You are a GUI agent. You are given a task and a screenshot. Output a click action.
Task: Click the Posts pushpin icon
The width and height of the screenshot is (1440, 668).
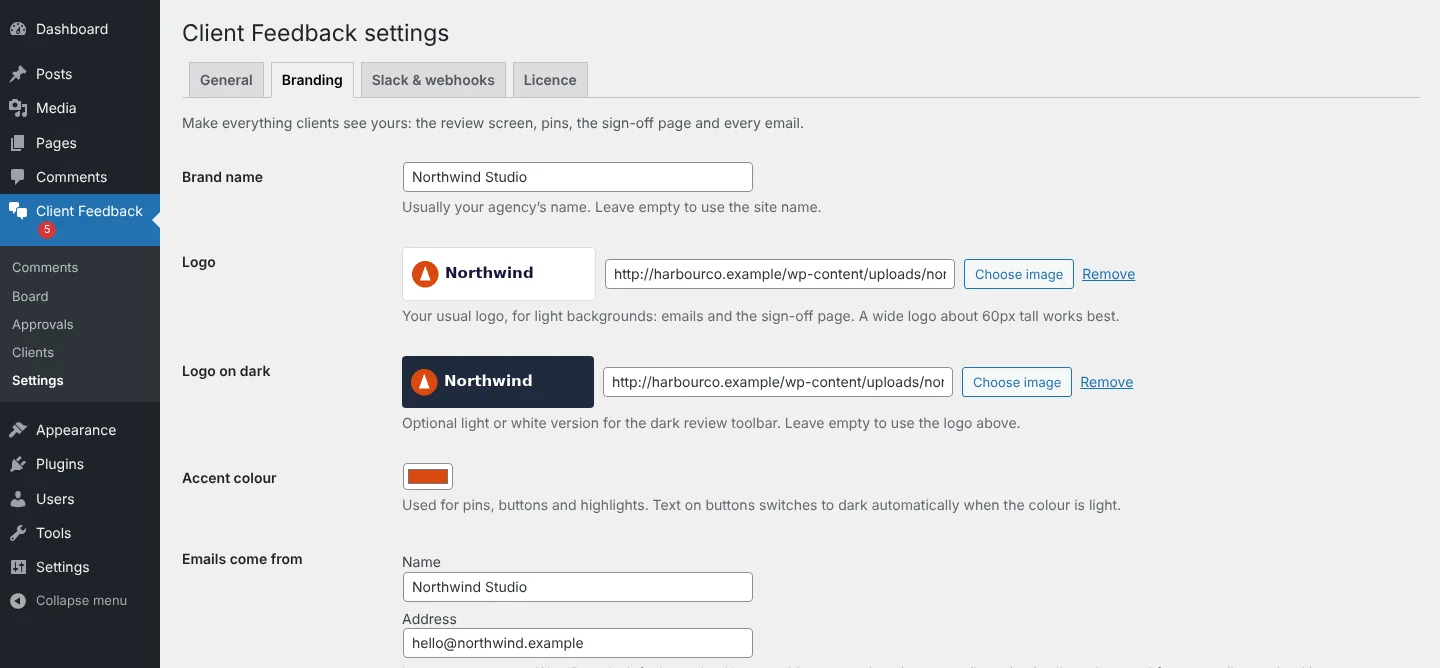18,74
